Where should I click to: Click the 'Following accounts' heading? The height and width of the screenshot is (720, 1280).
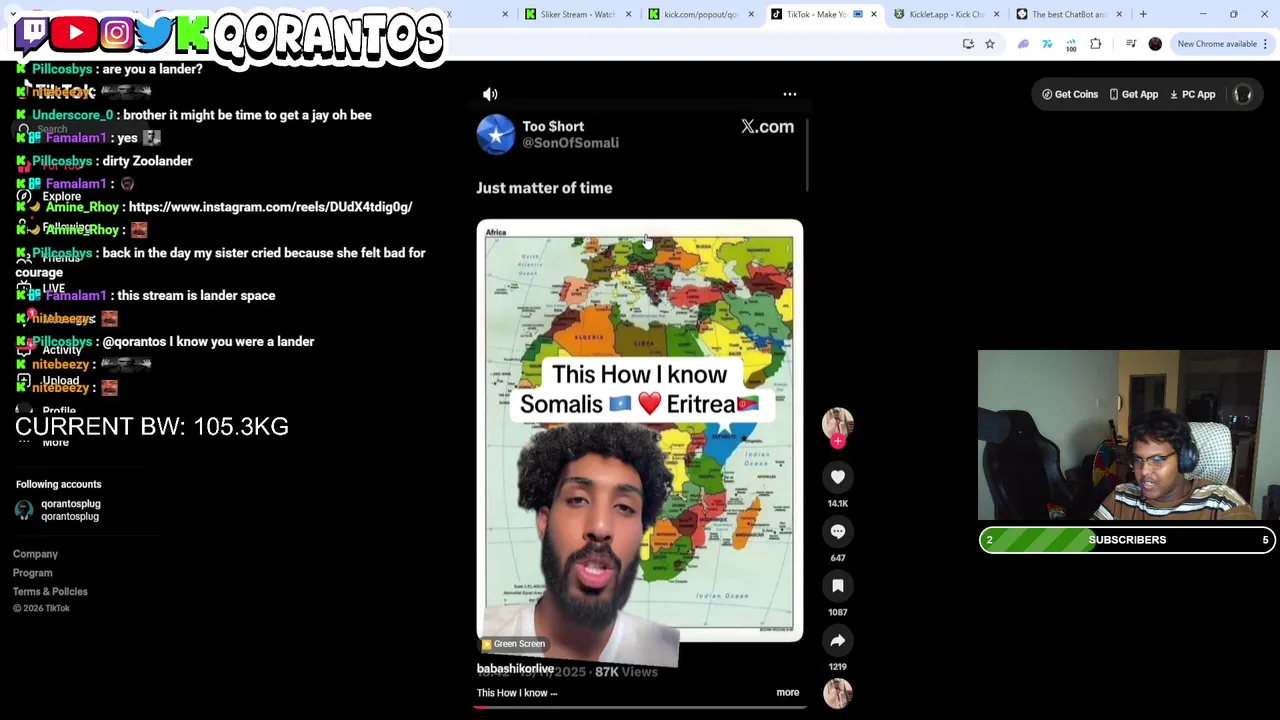58,484
